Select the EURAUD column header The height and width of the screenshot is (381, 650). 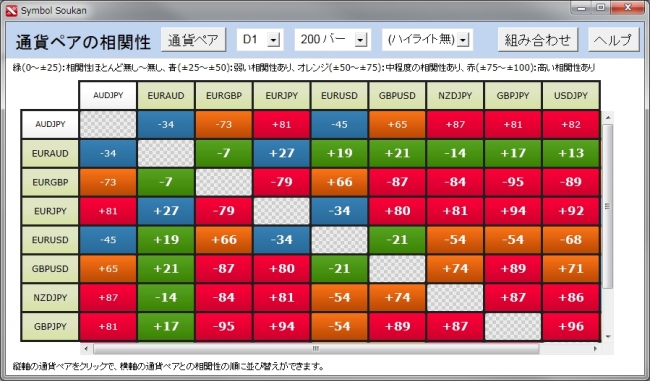click(x=166, y=95)
